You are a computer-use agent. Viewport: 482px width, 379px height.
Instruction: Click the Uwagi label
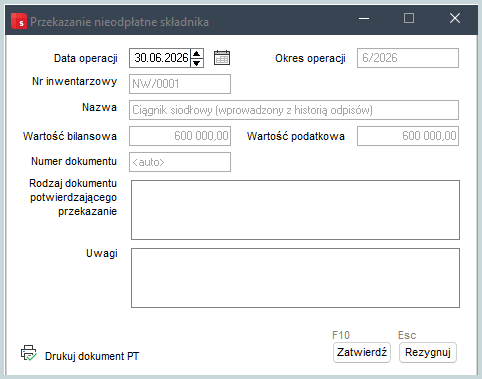click(102, 253)
